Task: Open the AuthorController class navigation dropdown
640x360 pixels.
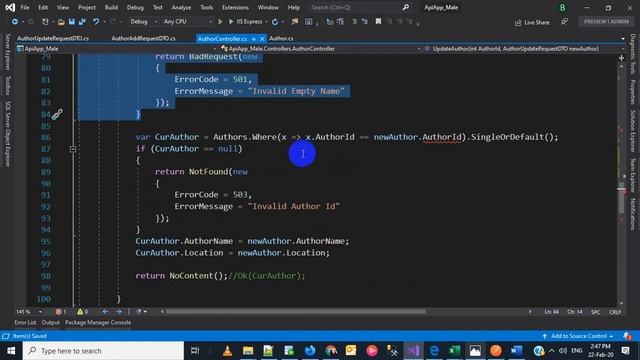Action: coord(320,49)
